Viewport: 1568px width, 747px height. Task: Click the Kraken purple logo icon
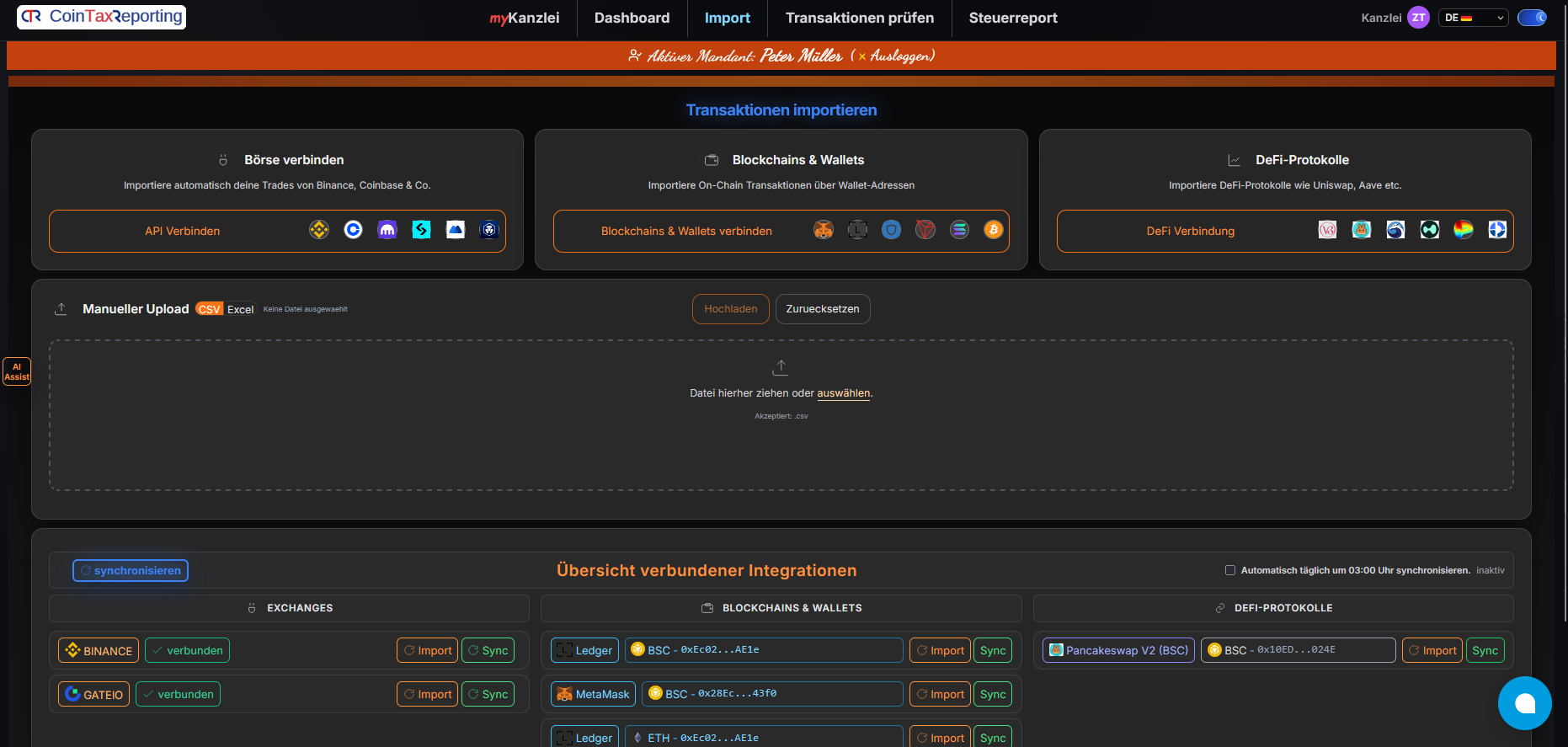[387, 230]
